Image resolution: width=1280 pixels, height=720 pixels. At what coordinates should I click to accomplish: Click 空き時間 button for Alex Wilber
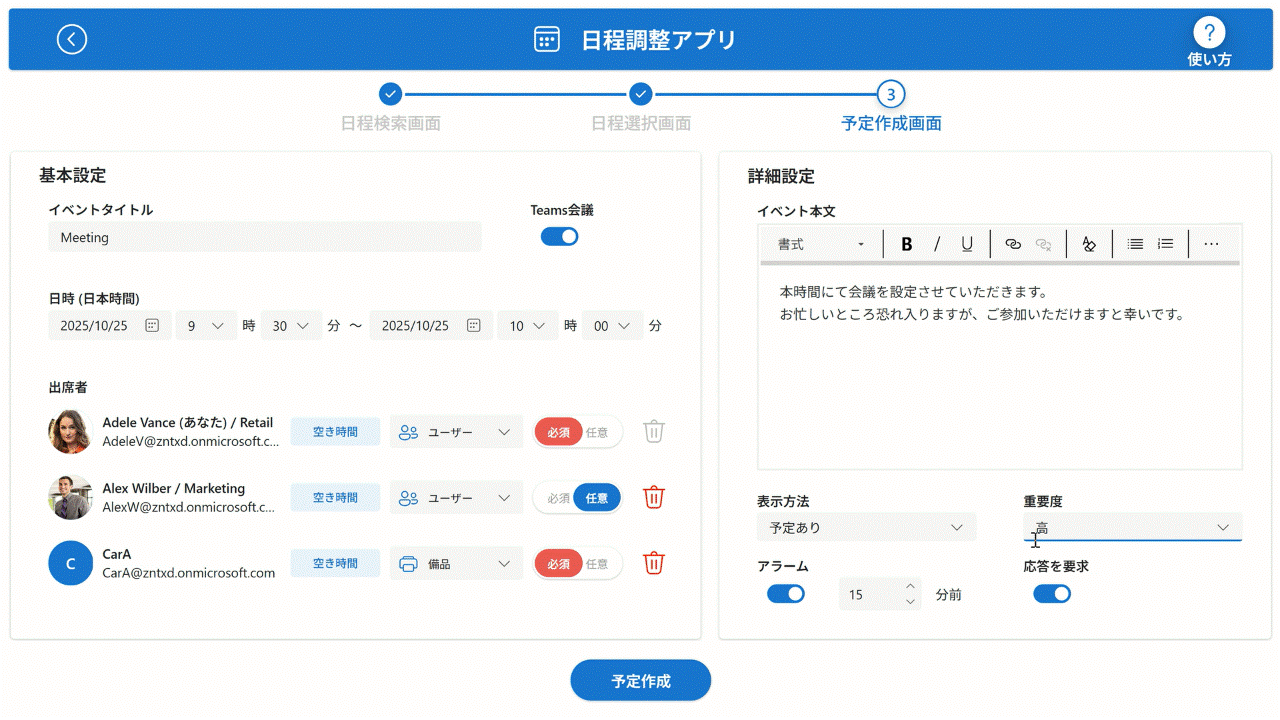pyautogui.click(x=335, y=498)
